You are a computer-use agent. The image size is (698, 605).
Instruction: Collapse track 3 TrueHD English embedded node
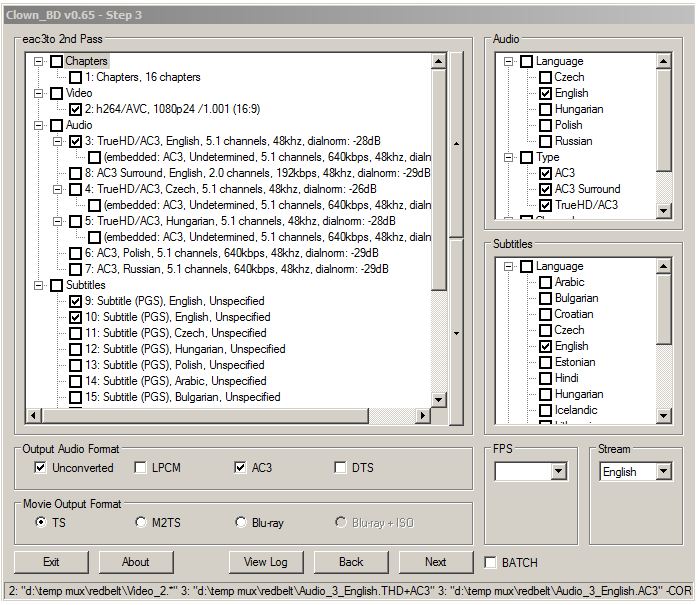pyautogui.click(x=57, y=142)
